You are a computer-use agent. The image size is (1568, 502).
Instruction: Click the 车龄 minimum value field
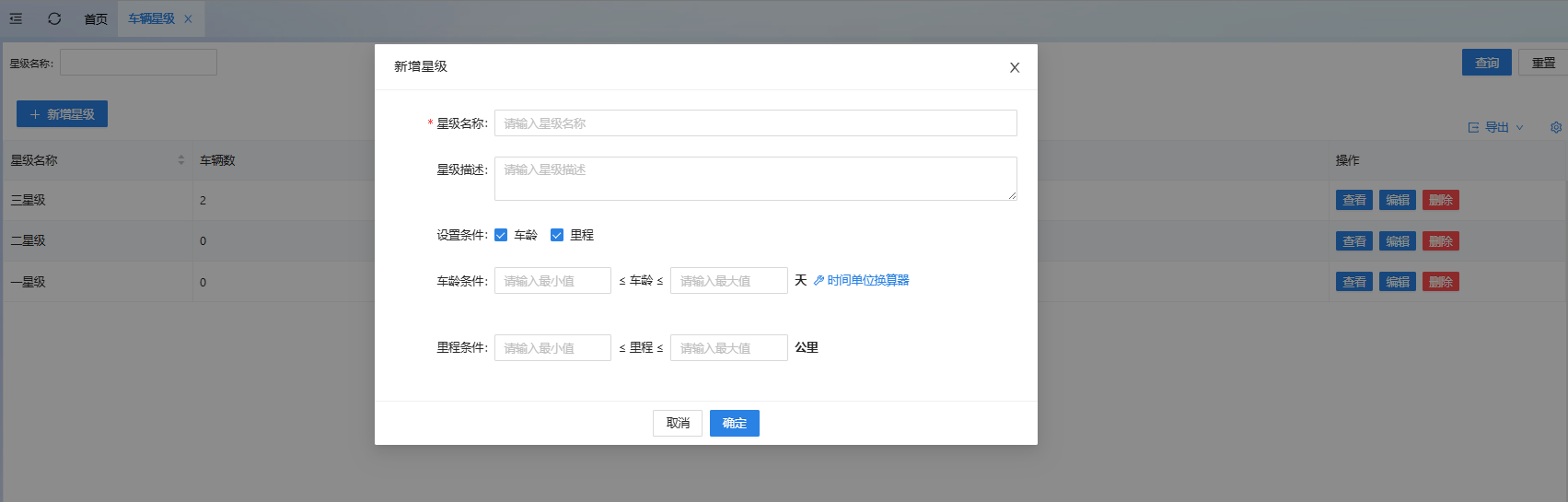pos(552,281)
